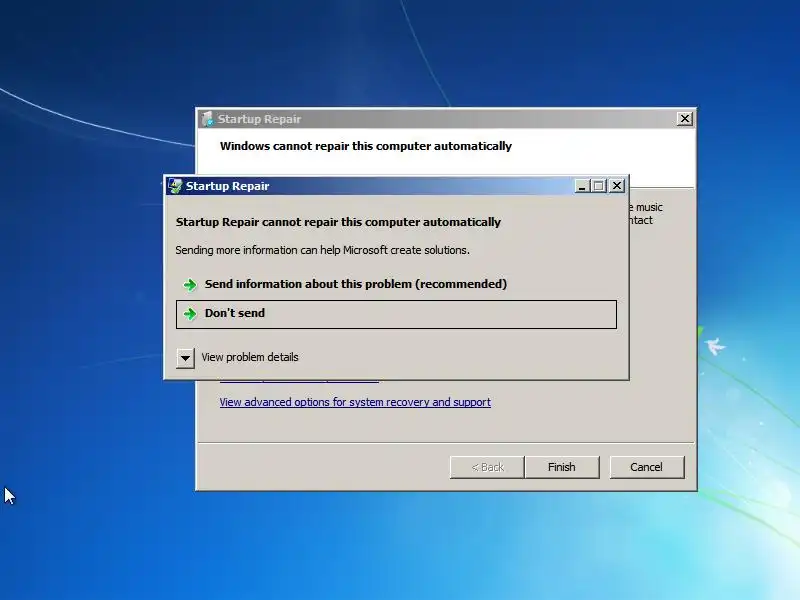Click the heading Startup Repair cannot repair this computer automatically
Viewport: 800px width, 600px height.
[338, 222]
